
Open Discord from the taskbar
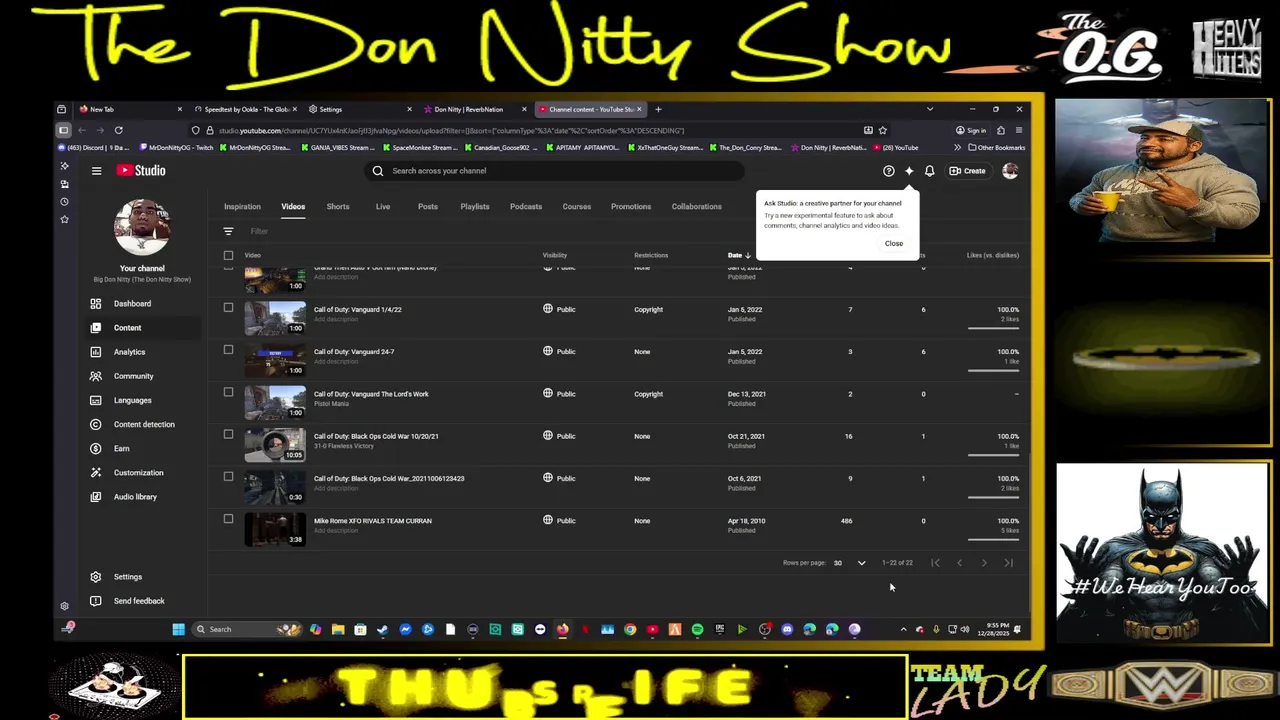click(x=787, y=629)
